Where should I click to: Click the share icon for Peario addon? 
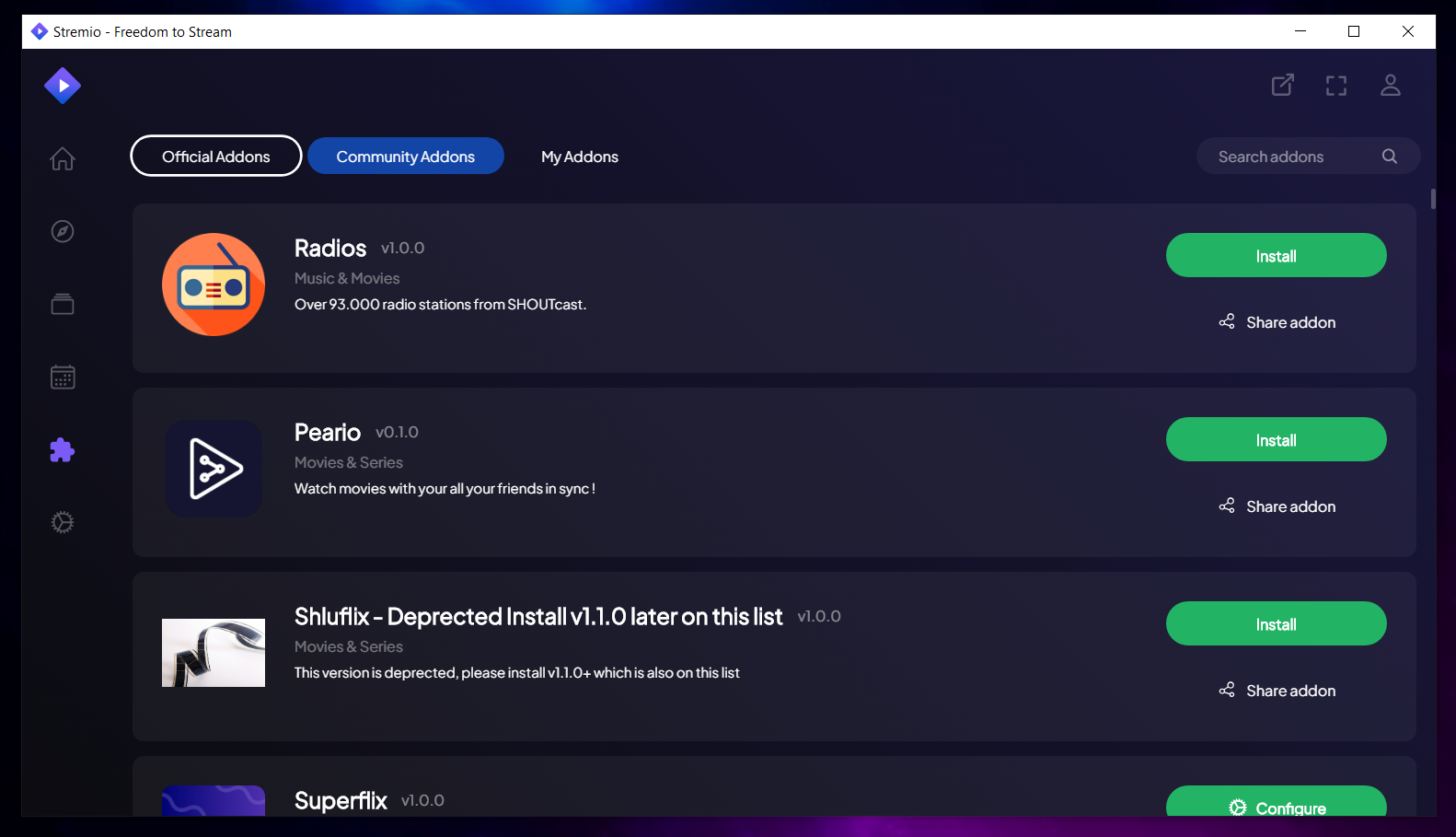(1227, 506)
